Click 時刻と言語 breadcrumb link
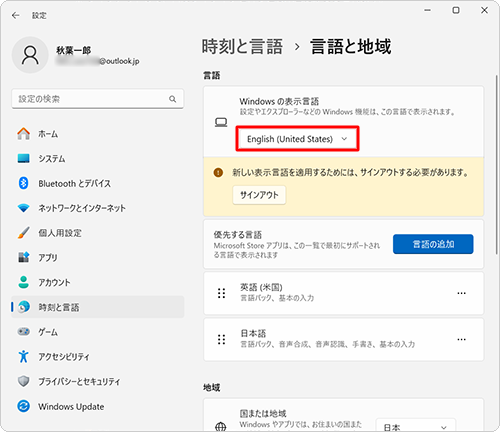 click(x=242, y=46)
